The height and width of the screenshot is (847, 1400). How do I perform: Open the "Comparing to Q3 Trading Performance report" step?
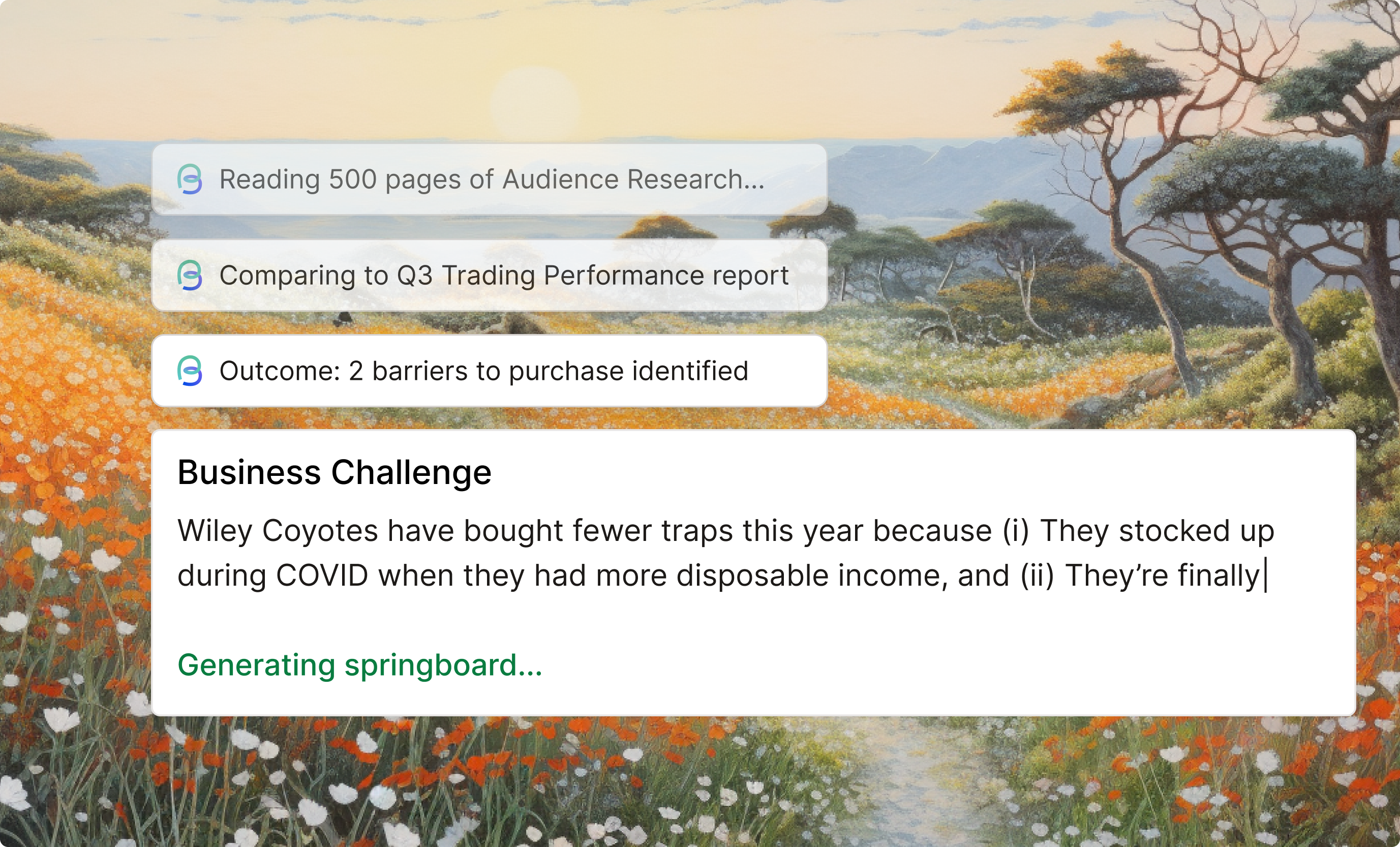pos(489,276)
